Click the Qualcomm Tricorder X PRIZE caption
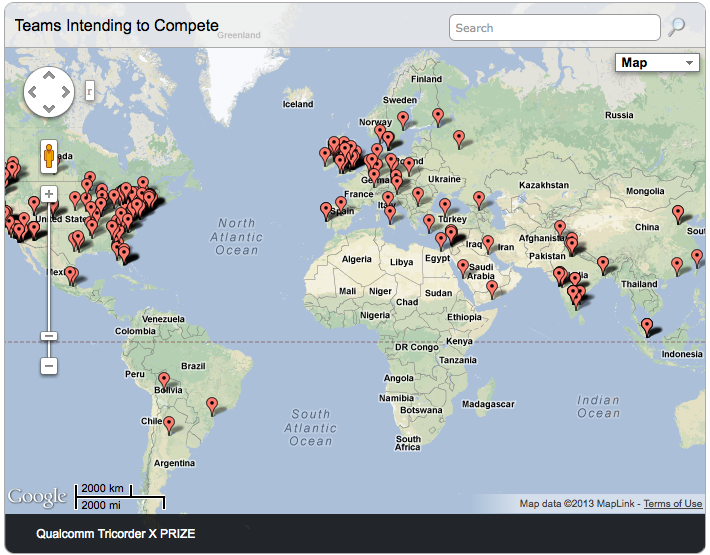The height and width of the screenshot is (555, 710). click(115, 534)
